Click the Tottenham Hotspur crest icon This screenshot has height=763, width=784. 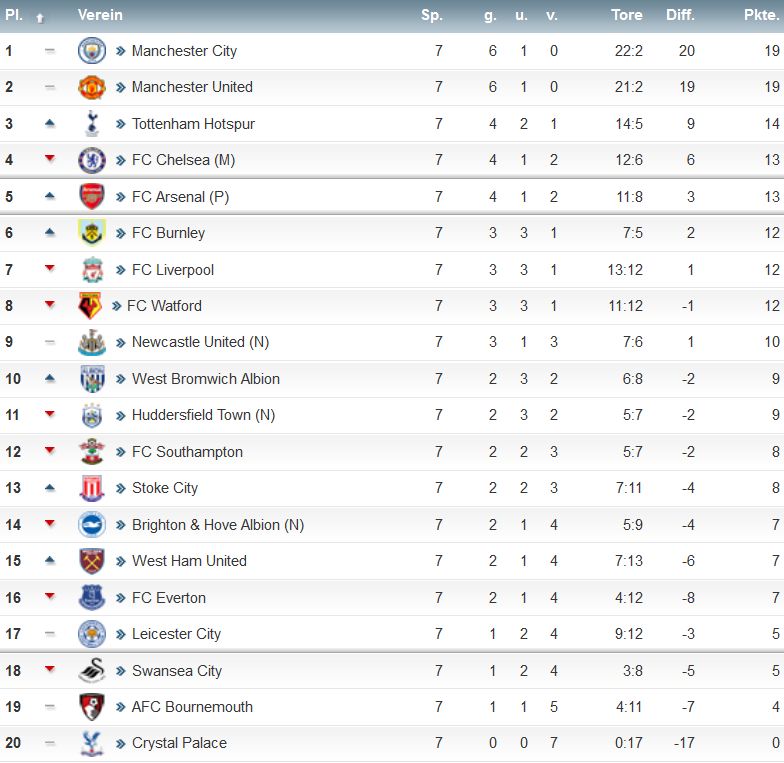click(x=92, y=124)
